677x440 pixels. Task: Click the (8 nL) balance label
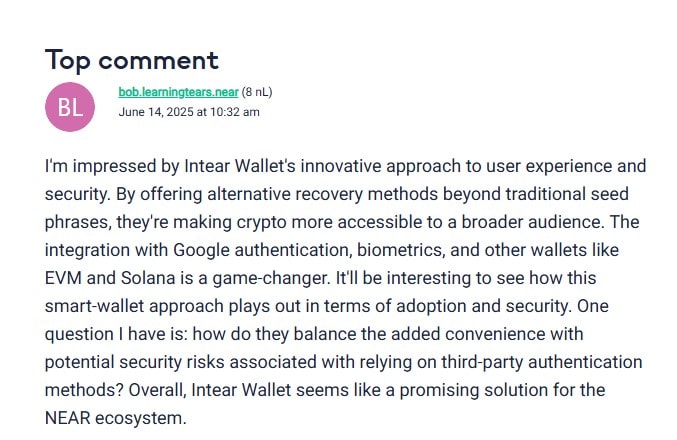pos(257,92)
